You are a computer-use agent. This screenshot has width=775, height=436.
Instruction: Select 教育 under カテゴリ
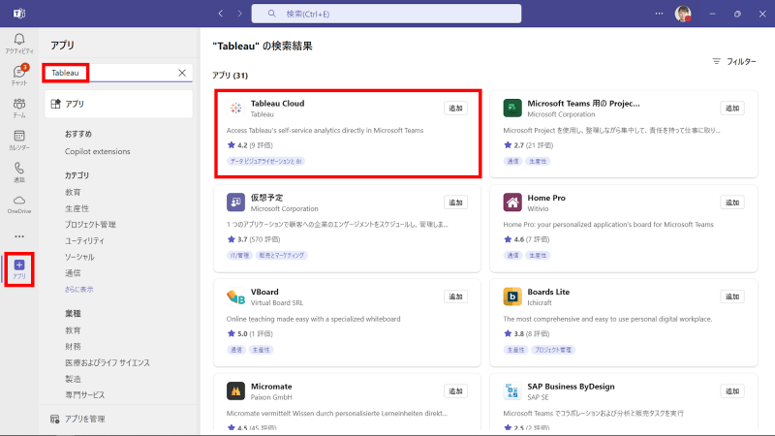click(x=73, y=192)
